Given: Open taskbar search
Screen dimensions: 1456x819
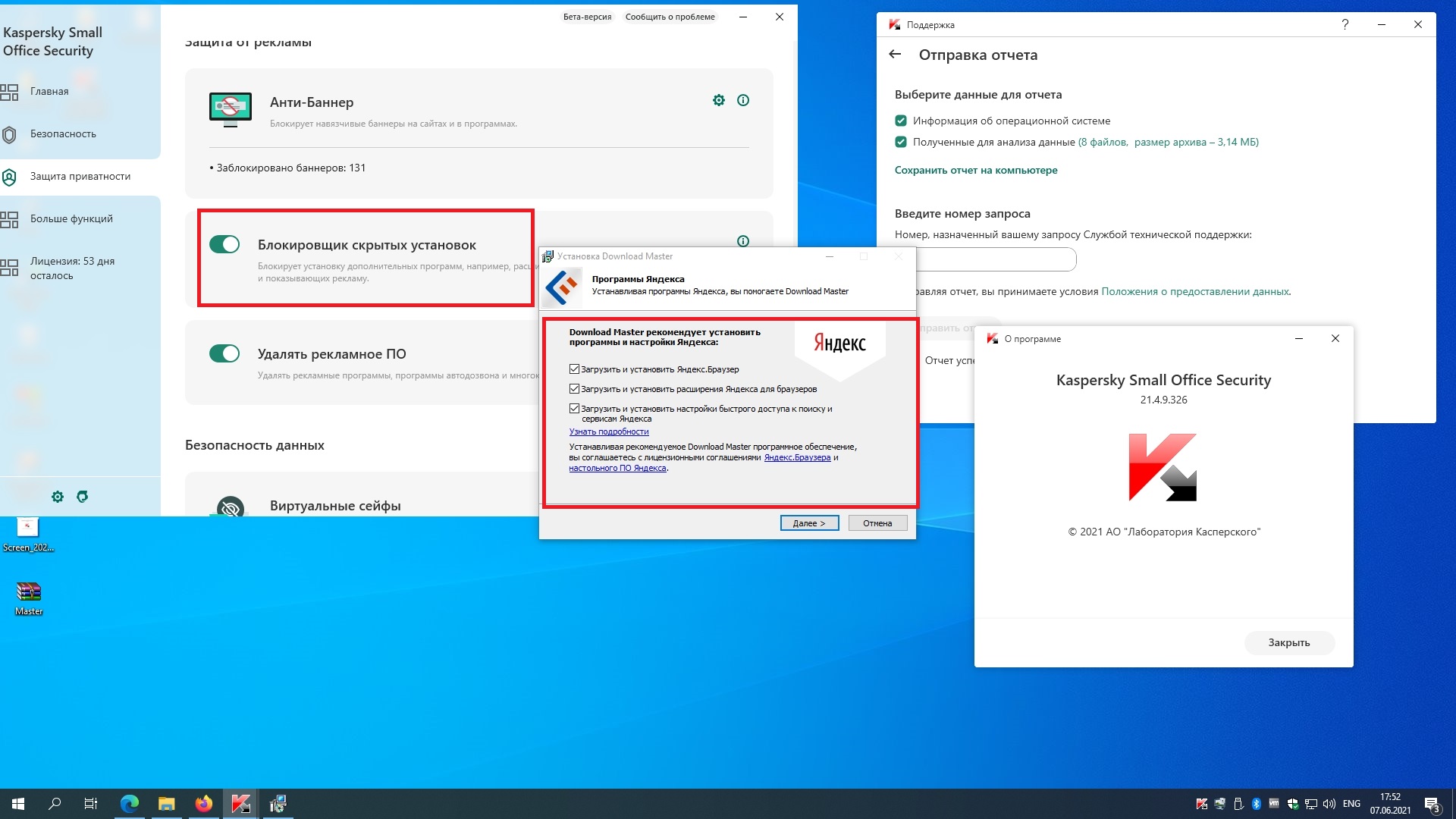Looking at the screenshot, I should 55,804.
